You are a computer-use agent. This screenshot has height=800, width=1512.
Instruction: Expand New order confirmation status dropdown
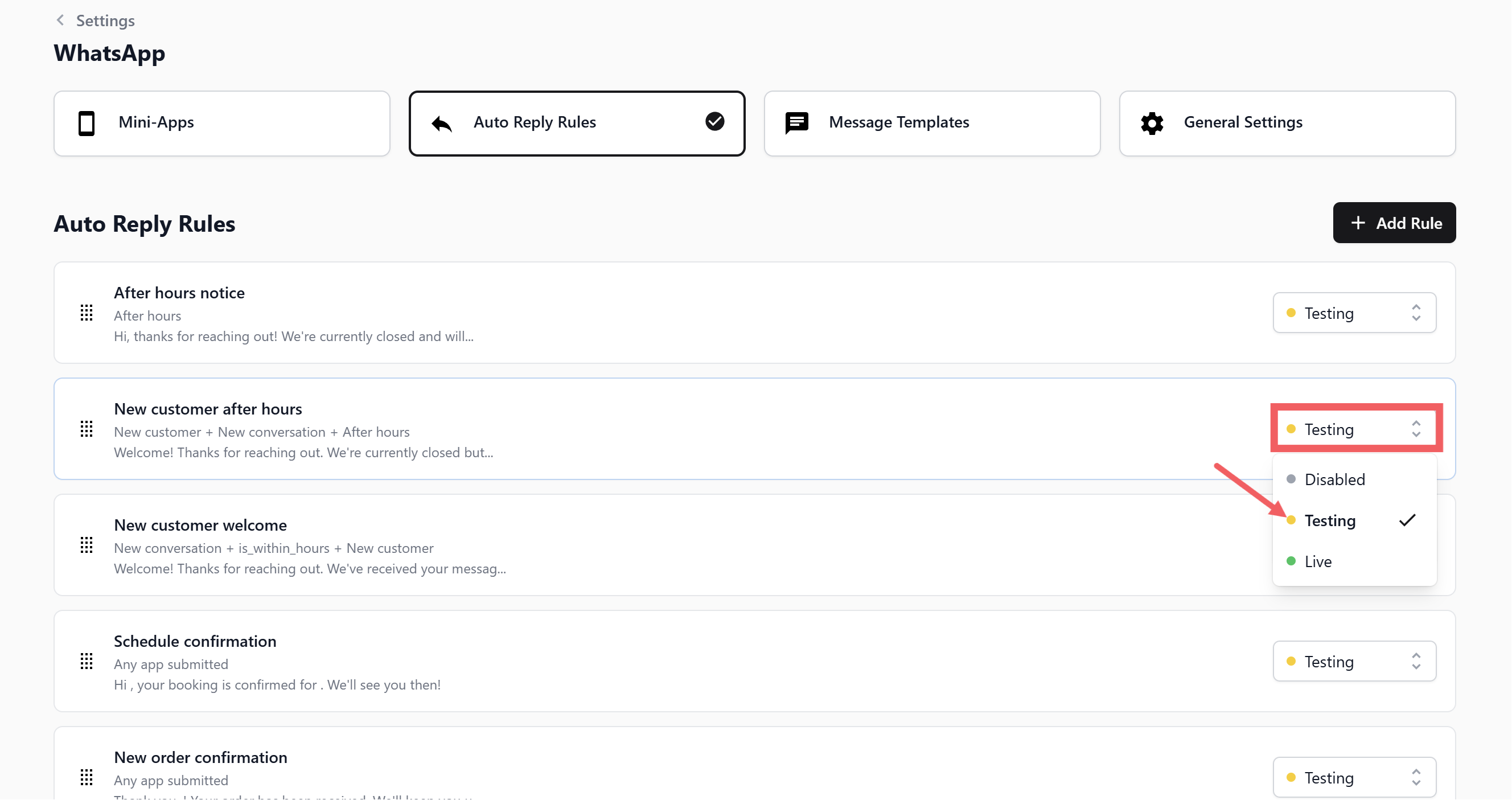(x=1354, y=778)
